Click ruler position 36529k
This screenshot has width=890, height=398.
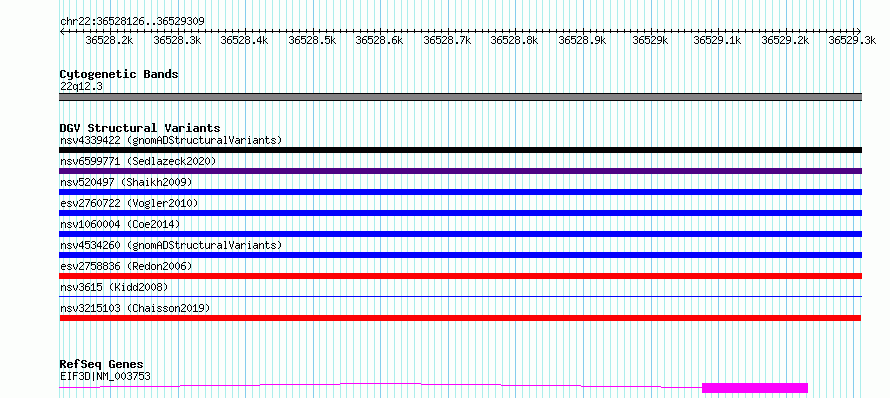[650, 40]
